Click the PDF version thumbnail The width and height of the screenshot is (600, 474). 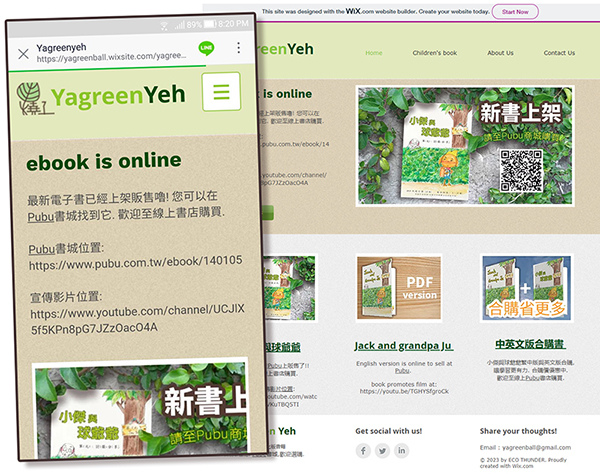tap(399, 288)
